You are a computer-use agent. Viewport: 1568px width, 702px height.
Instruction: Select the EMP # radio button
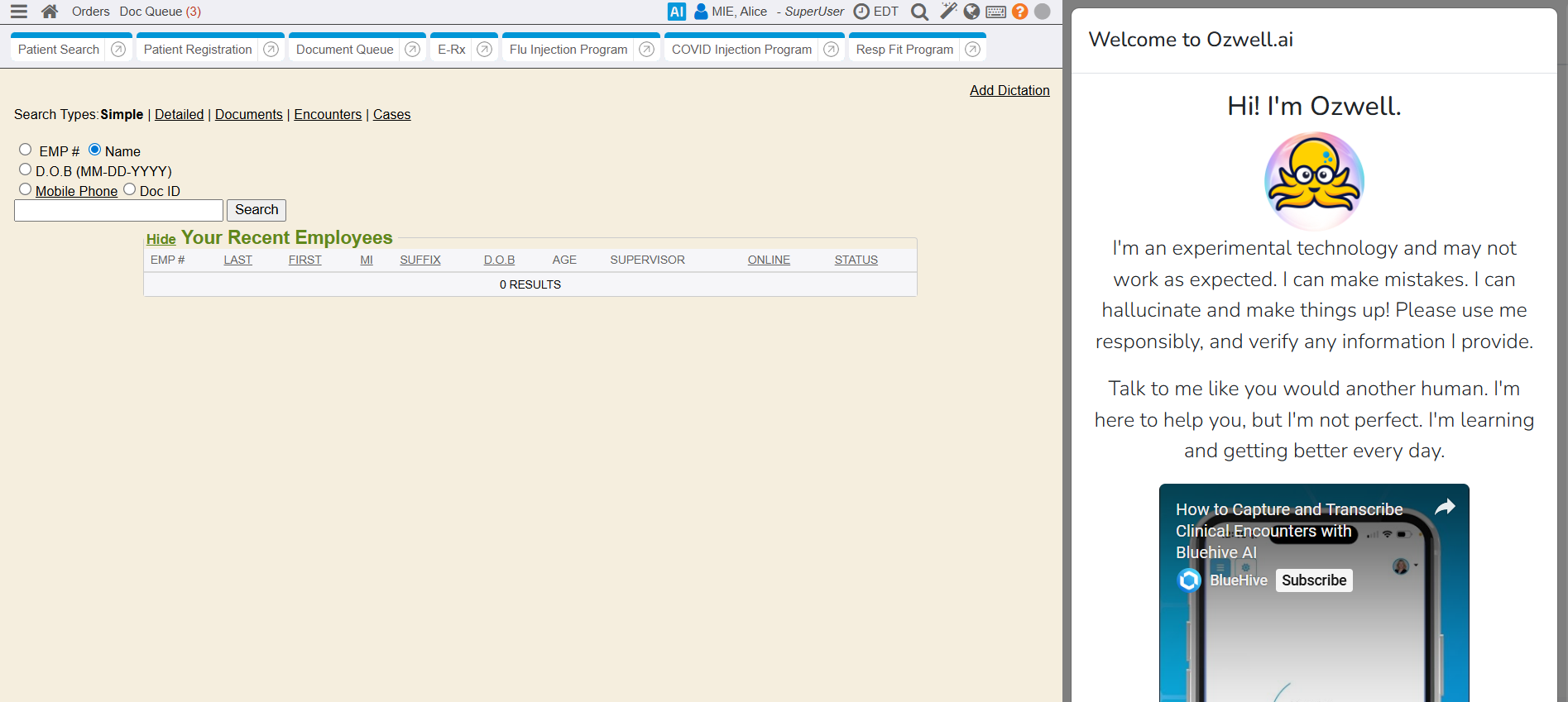[x=26, y=150]
